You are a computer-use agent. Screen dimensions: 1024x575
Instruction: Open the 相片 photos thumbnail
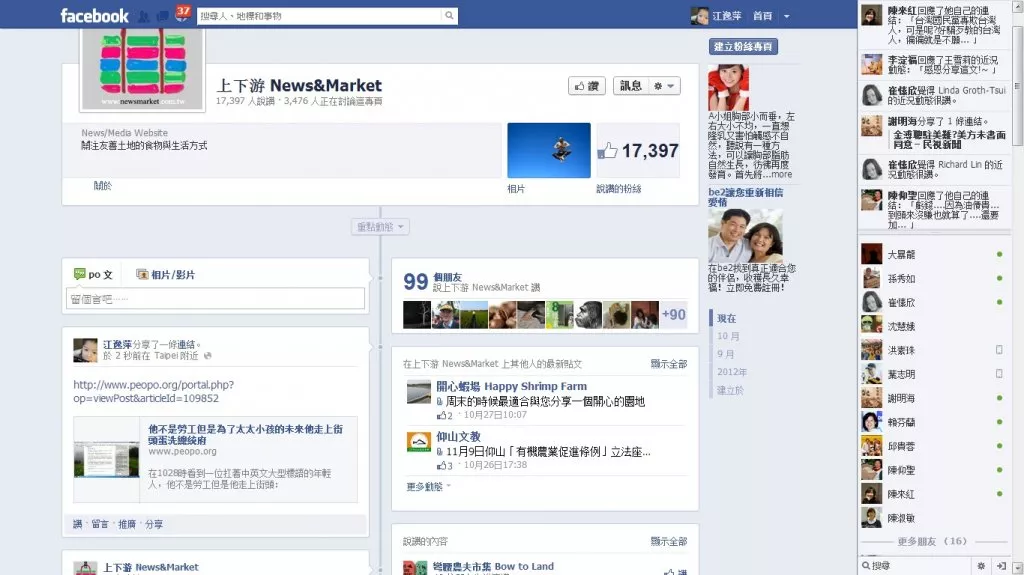click(549, 150)
